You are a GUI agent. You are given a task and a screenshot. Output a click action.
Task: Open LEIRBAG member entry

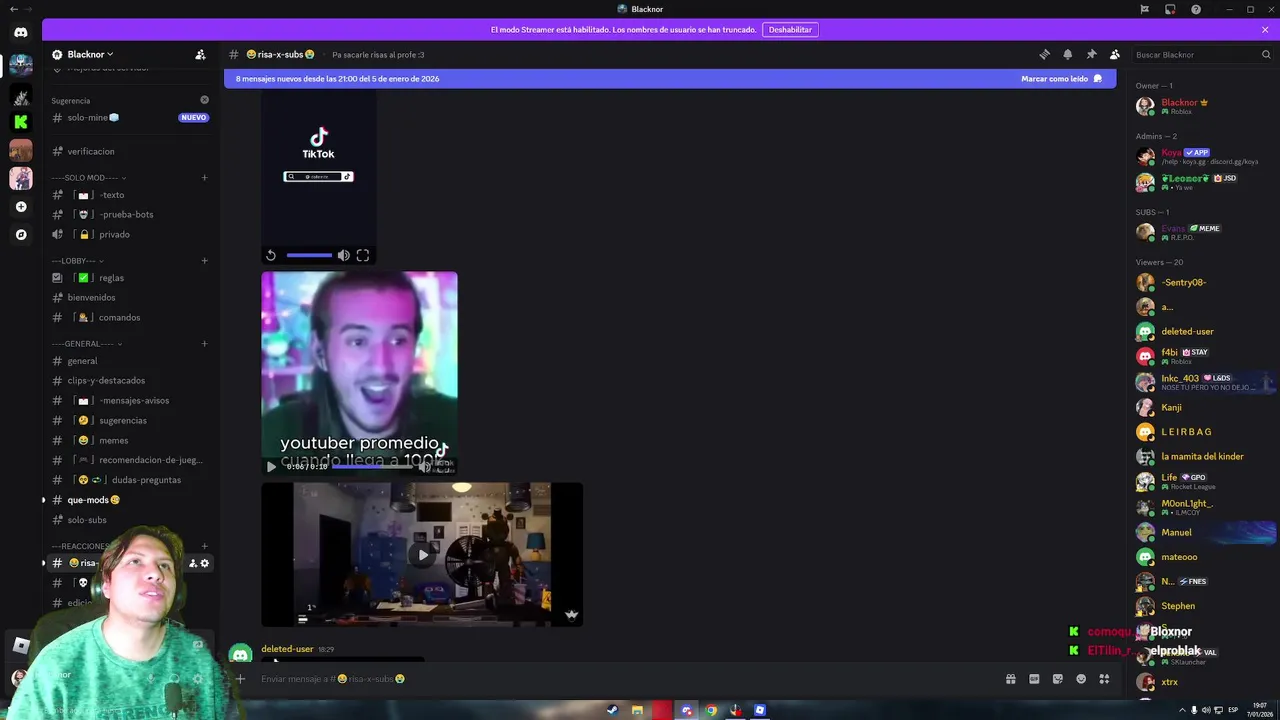(x=1203, y=432)
